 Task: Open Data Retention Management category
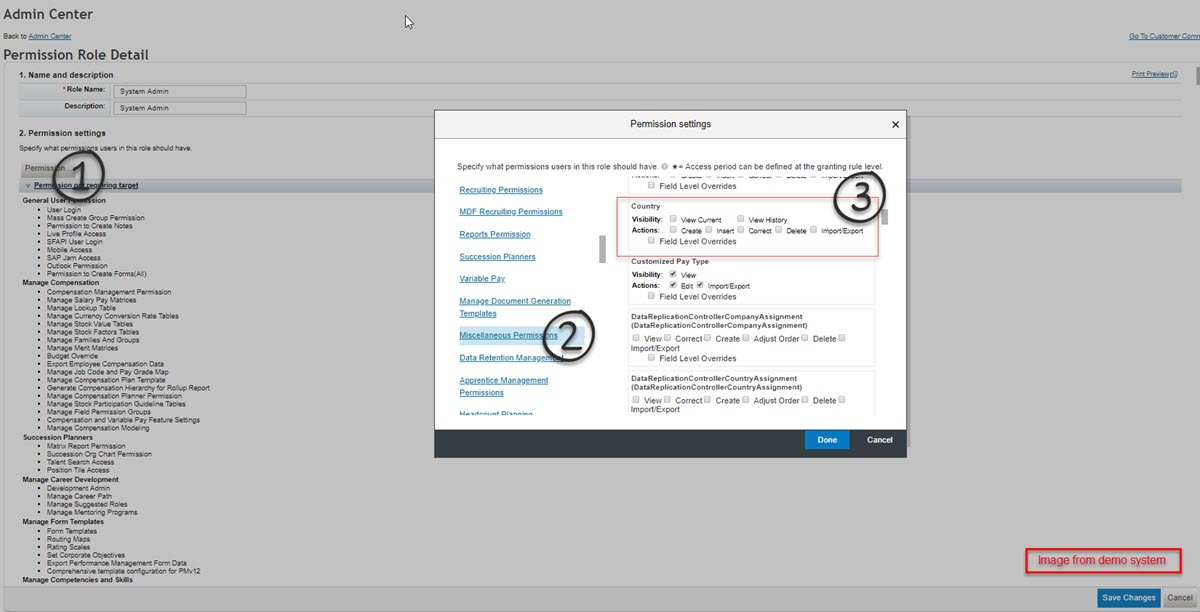511,357
